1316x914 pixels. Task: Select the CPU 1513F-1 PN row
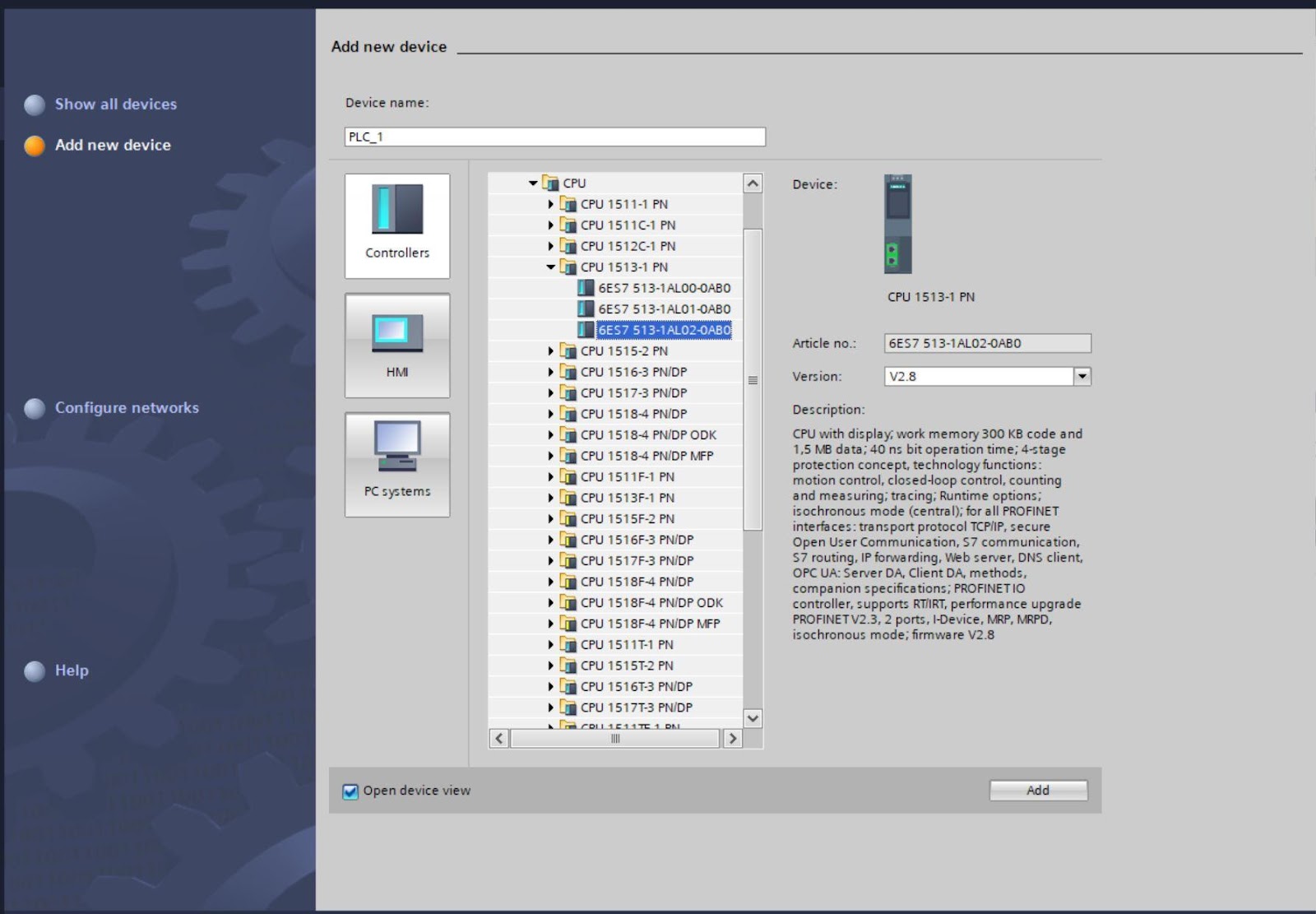pos(615,498)
